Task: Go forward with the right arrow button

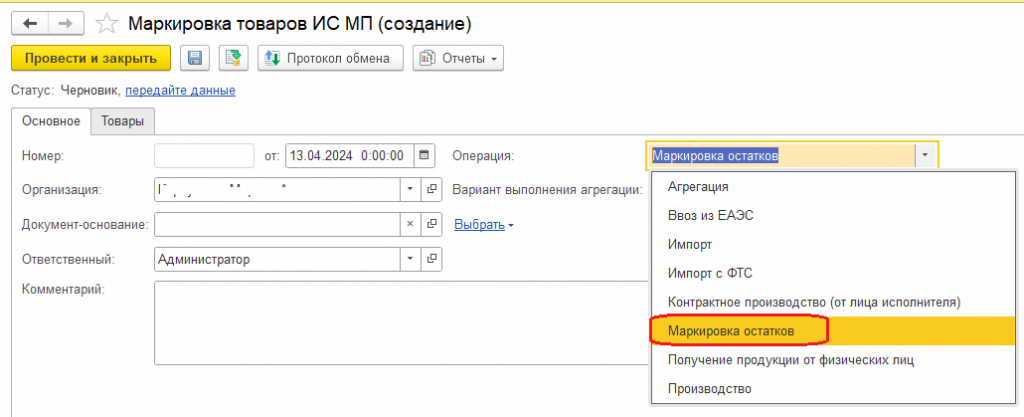Action: (x=66, y=23)
